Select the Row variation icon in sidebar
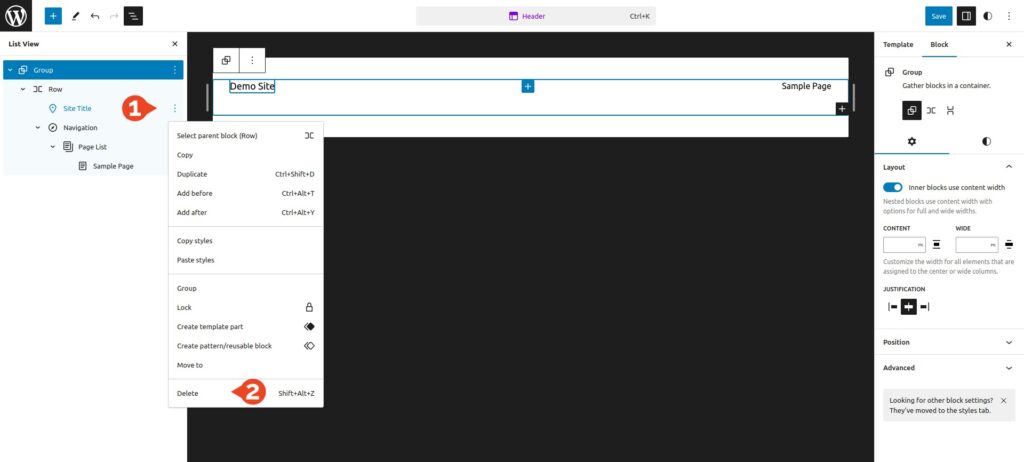The height and width of the screenshot is (462, 1024). pos(930,111)
